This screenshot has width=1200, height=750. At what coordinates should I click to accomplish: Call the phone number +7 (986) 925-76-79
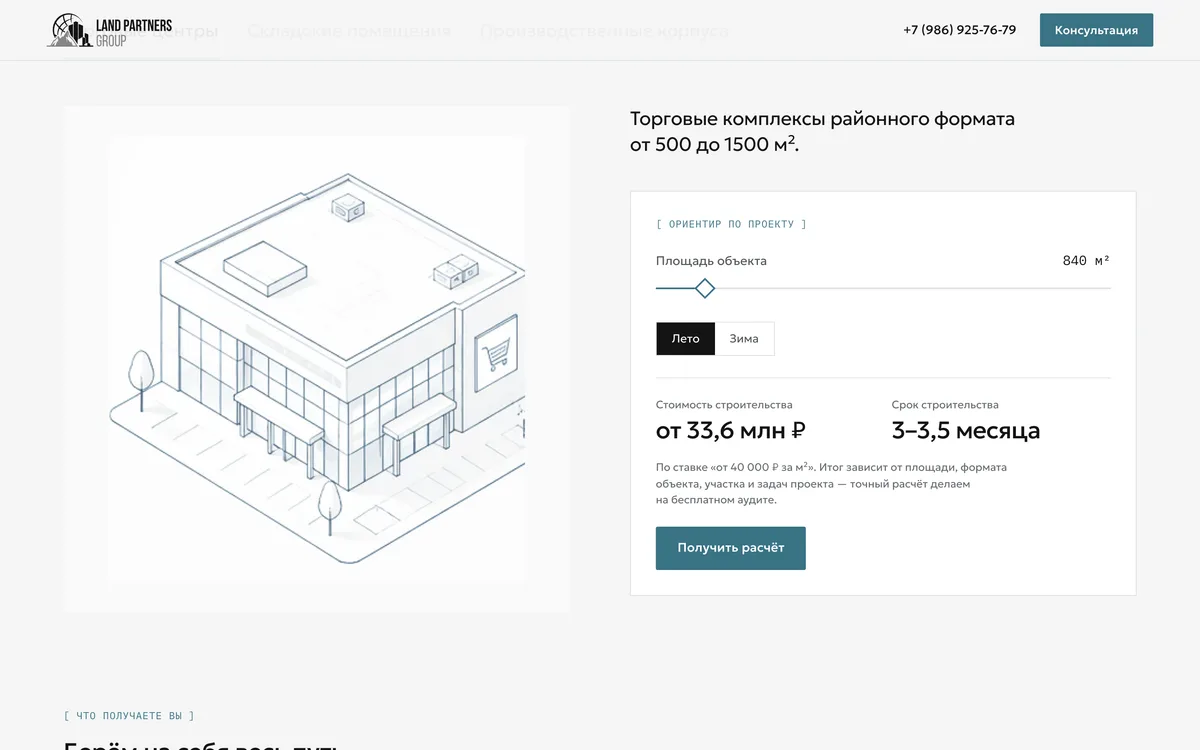pos(959,30)
